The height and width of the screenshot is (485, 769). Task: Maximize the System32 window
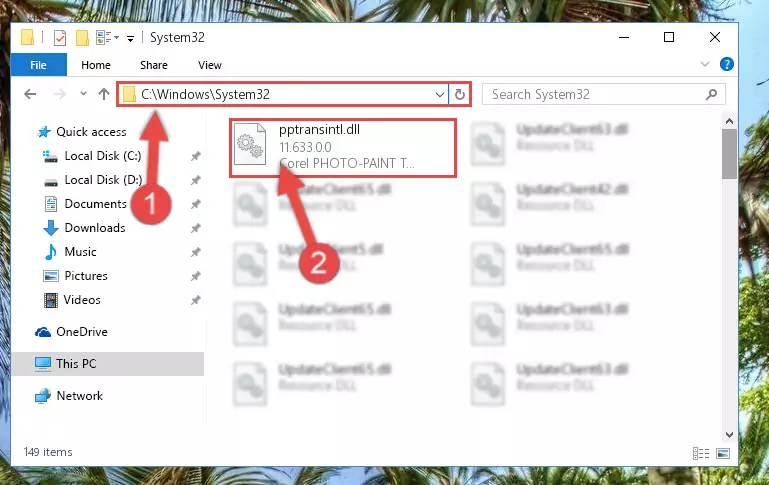[x=668, y=37]
